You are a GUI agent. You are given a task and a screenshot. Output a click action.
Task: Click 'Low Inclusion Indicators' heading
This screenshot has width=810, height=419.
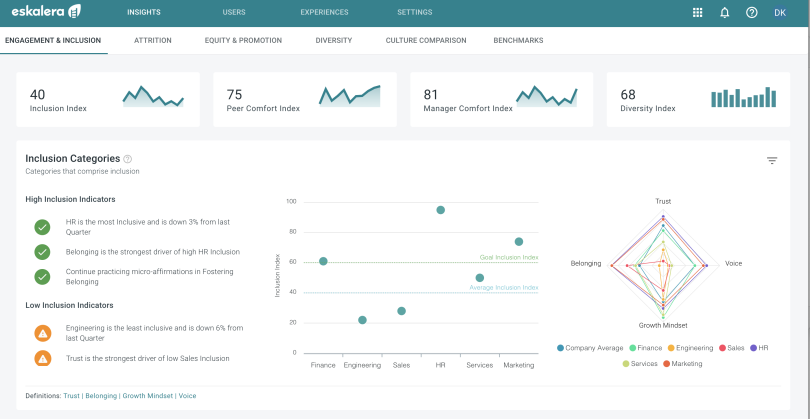[69, 305]
